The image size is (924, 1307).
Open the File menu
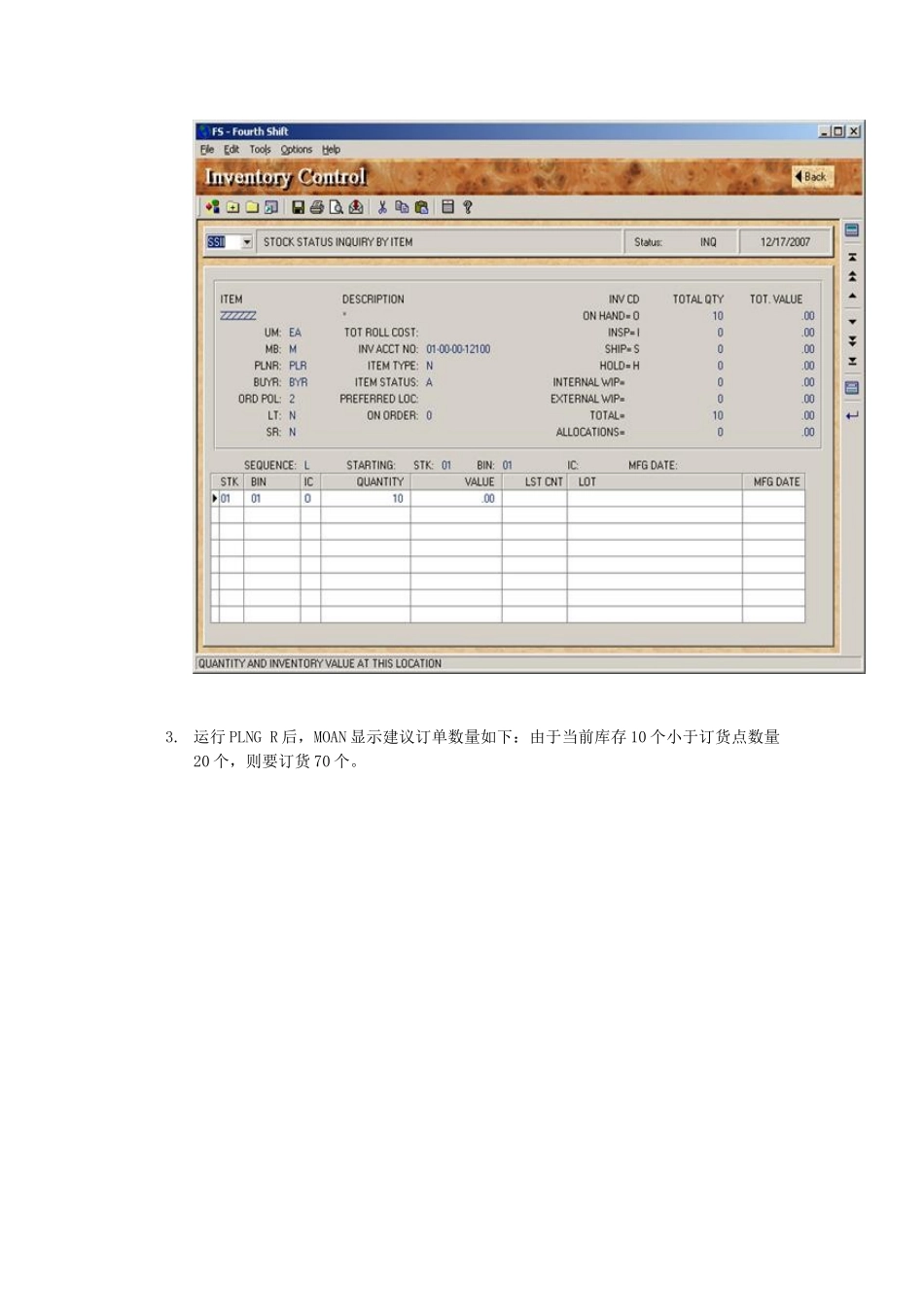click(207, 150)
